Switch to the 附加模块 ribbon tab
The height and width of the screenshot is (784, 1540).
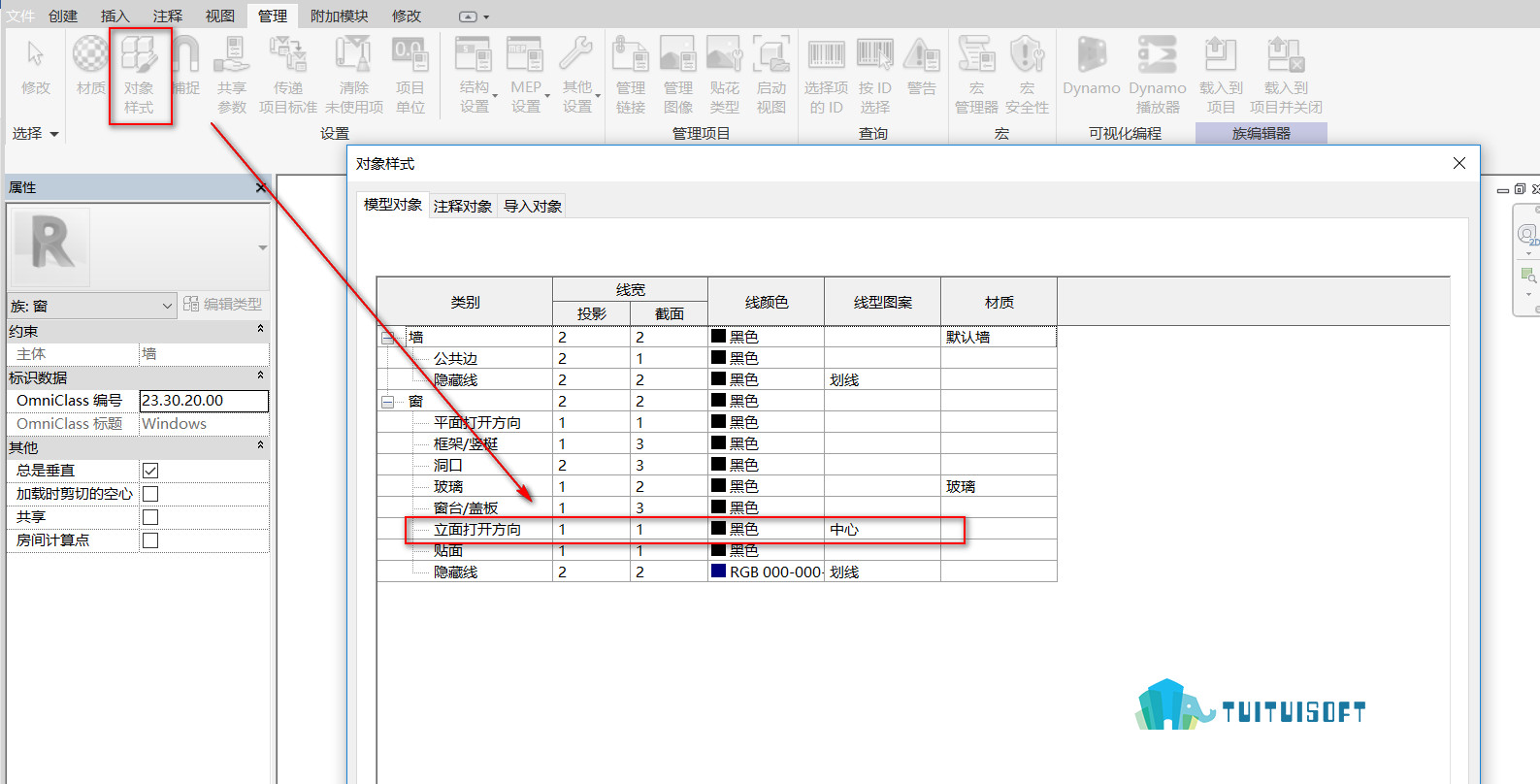click(x=339, y=16)
